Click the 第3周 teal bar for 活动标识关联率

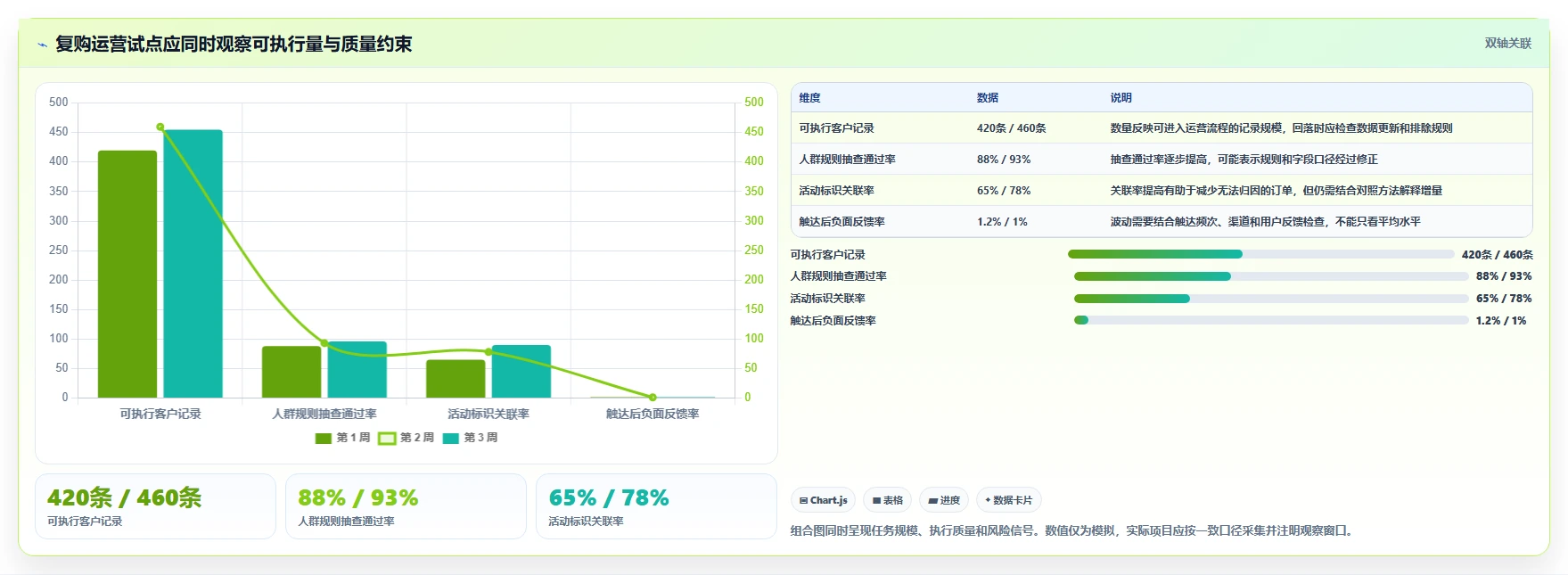pyautogui.click(x=521, y=372)
